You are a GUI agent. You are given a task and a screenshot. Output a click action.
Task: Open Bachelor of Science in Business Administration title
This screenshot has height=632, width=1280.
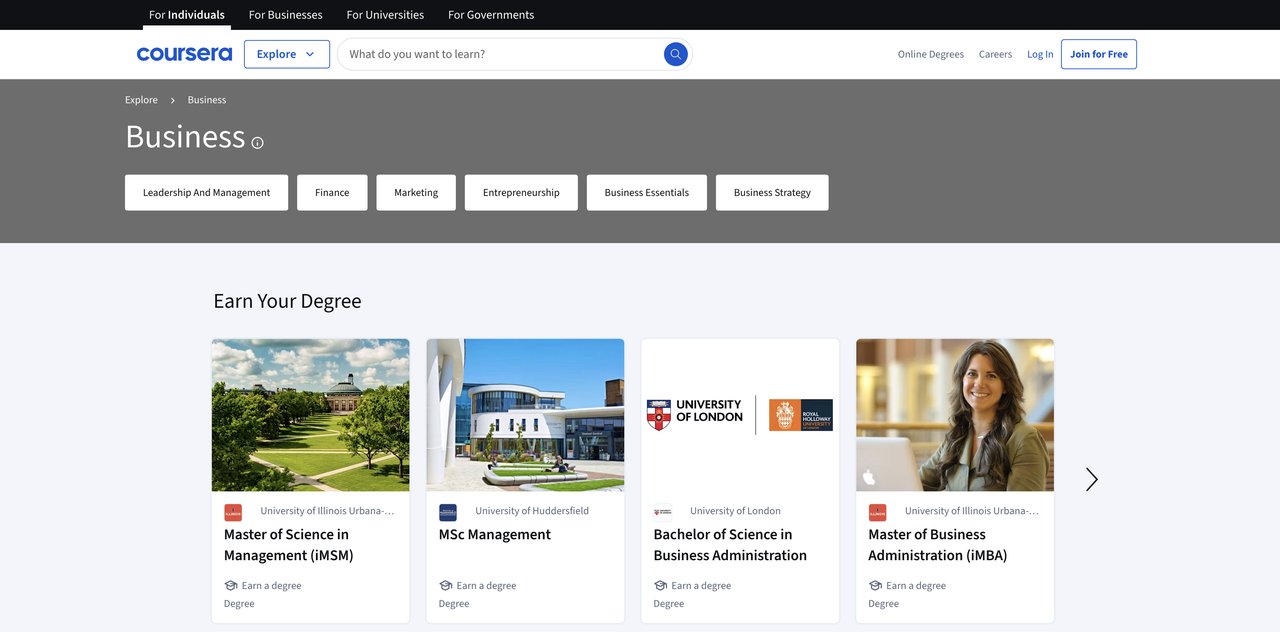(730, 545)
